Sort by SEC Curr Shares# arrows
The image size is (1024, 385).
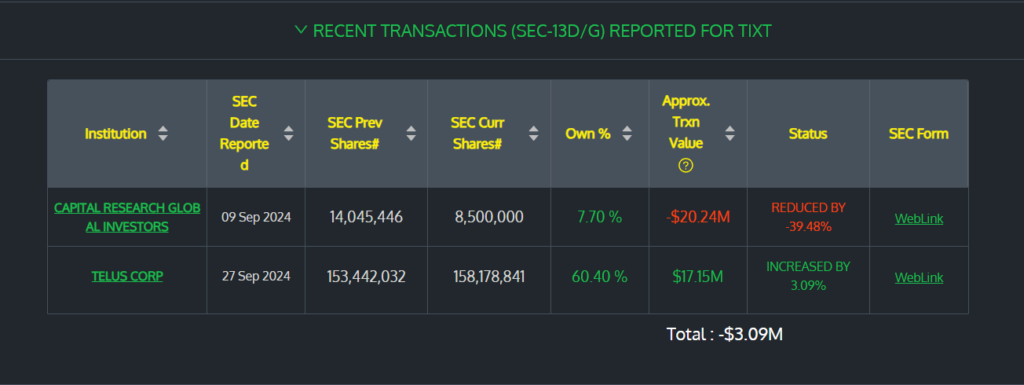tap(534, 134)
